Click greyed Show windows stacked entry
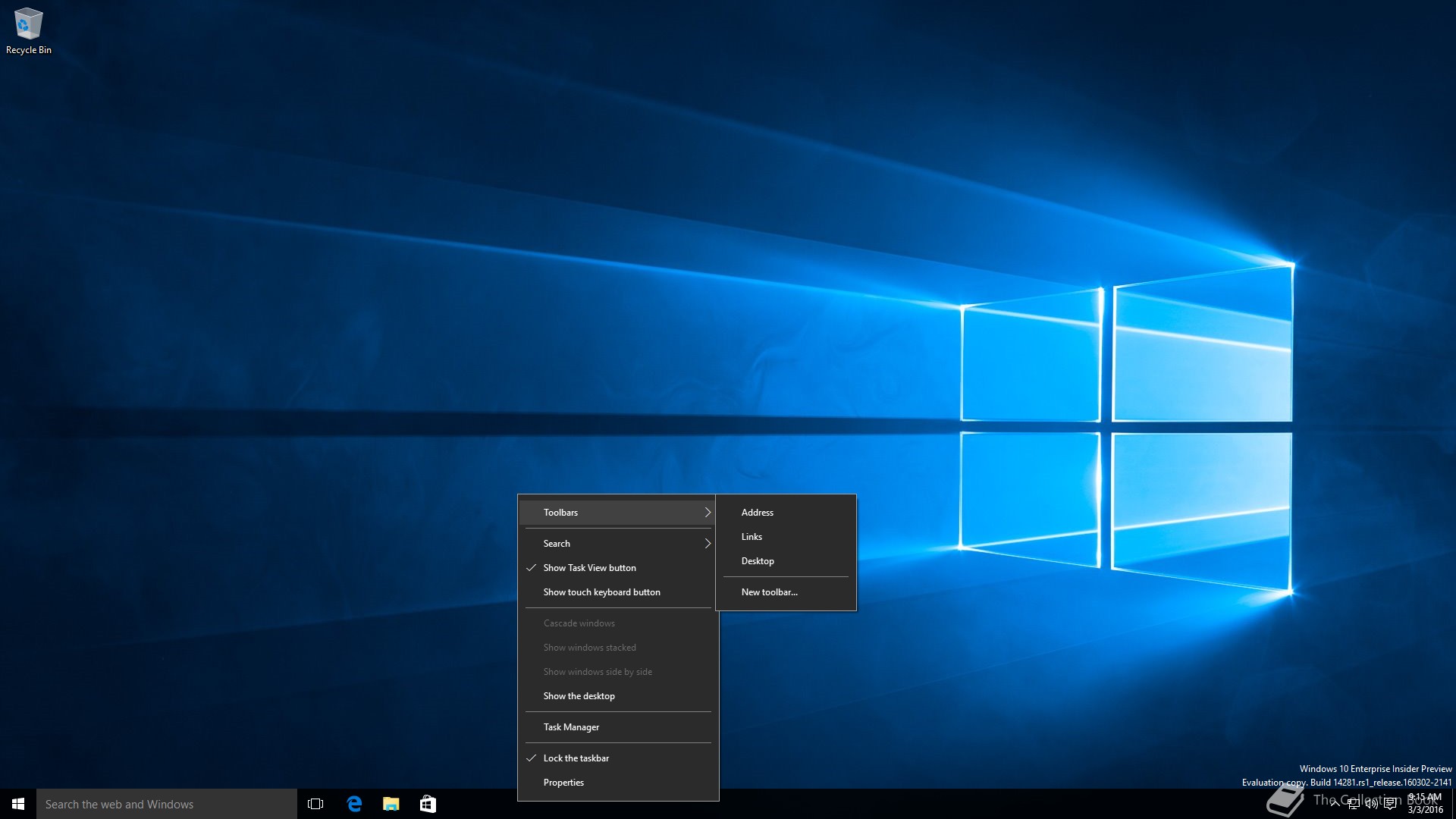1456x819 pixels. coord(618,648)
